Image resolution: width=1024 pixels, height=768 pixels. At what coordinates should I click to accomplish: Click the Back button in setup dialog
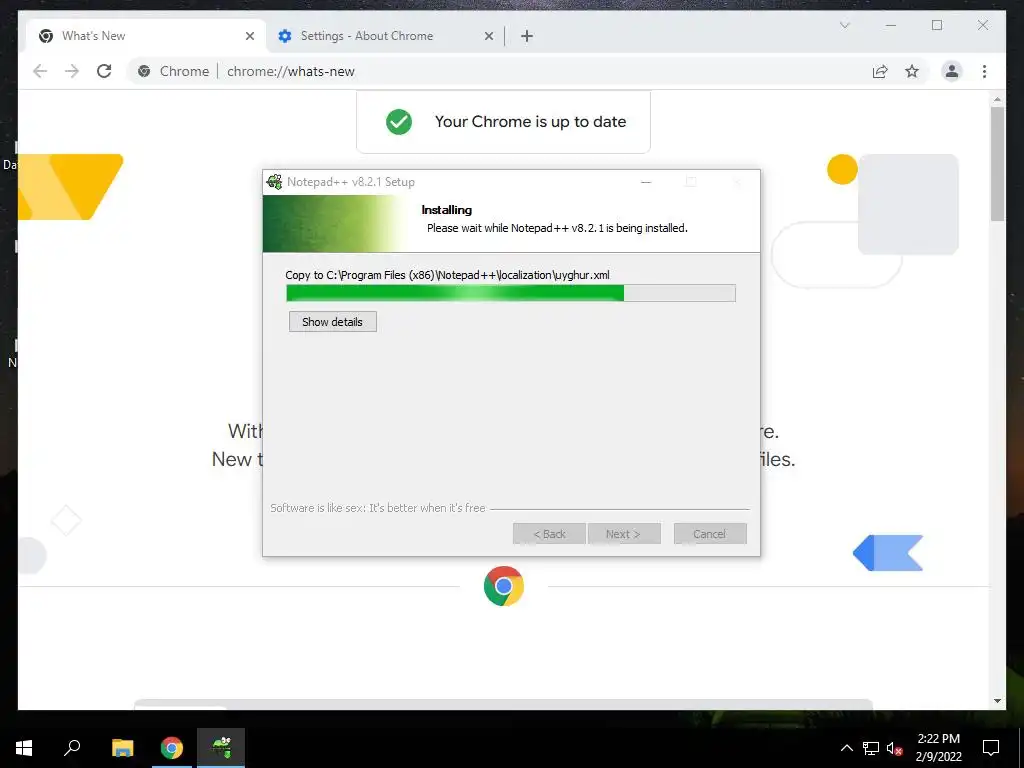(x=549, y=534)
